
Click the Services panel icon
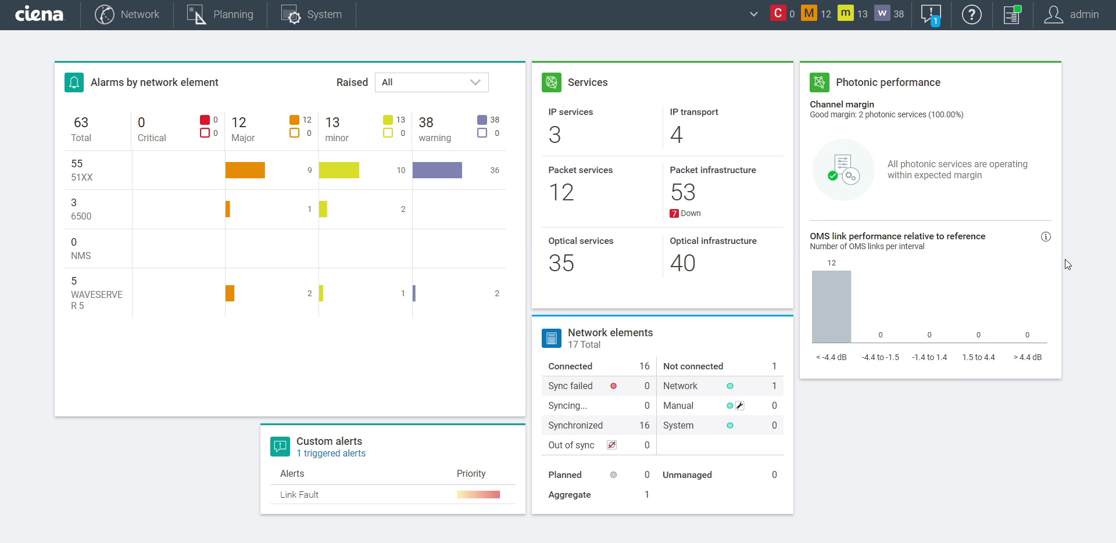tap(551, 83)
